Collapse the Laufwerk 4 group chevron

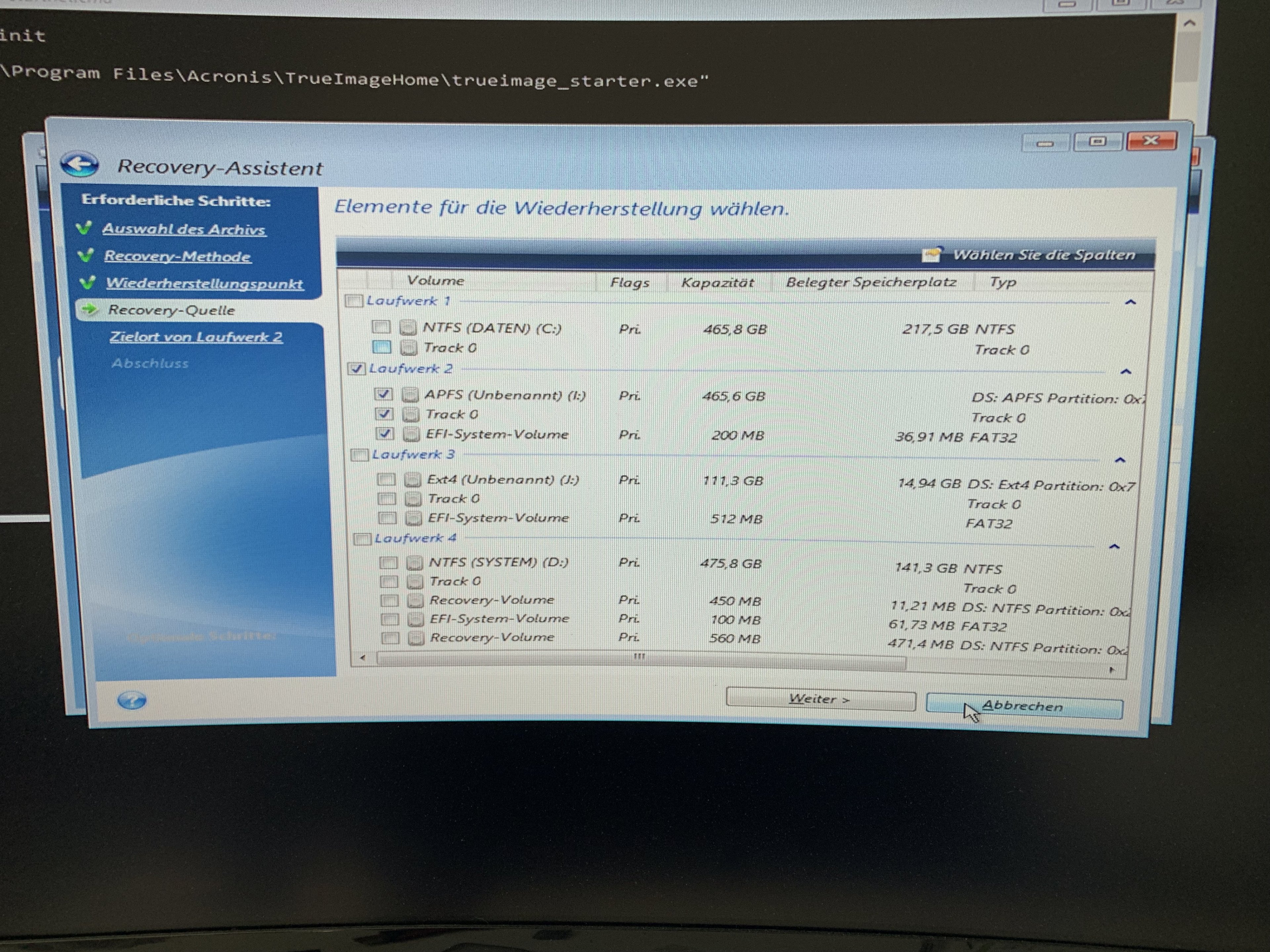coord(1114,546)
